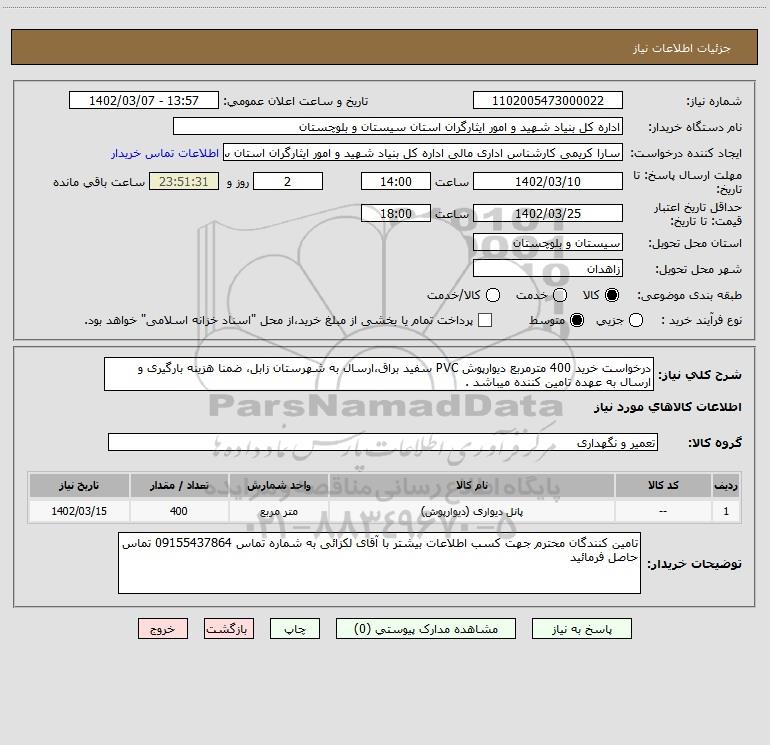Click the پانل دیواری (دیوارپوش) cell
This screenshot has width=770, height=745.
click(471, 511)
